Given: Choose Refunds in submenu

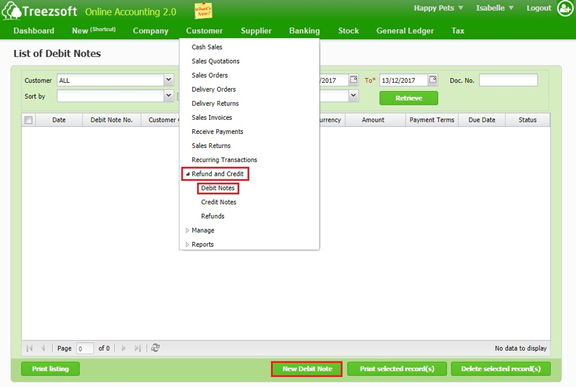Looking at the screenshot, I should pos(212,216).
